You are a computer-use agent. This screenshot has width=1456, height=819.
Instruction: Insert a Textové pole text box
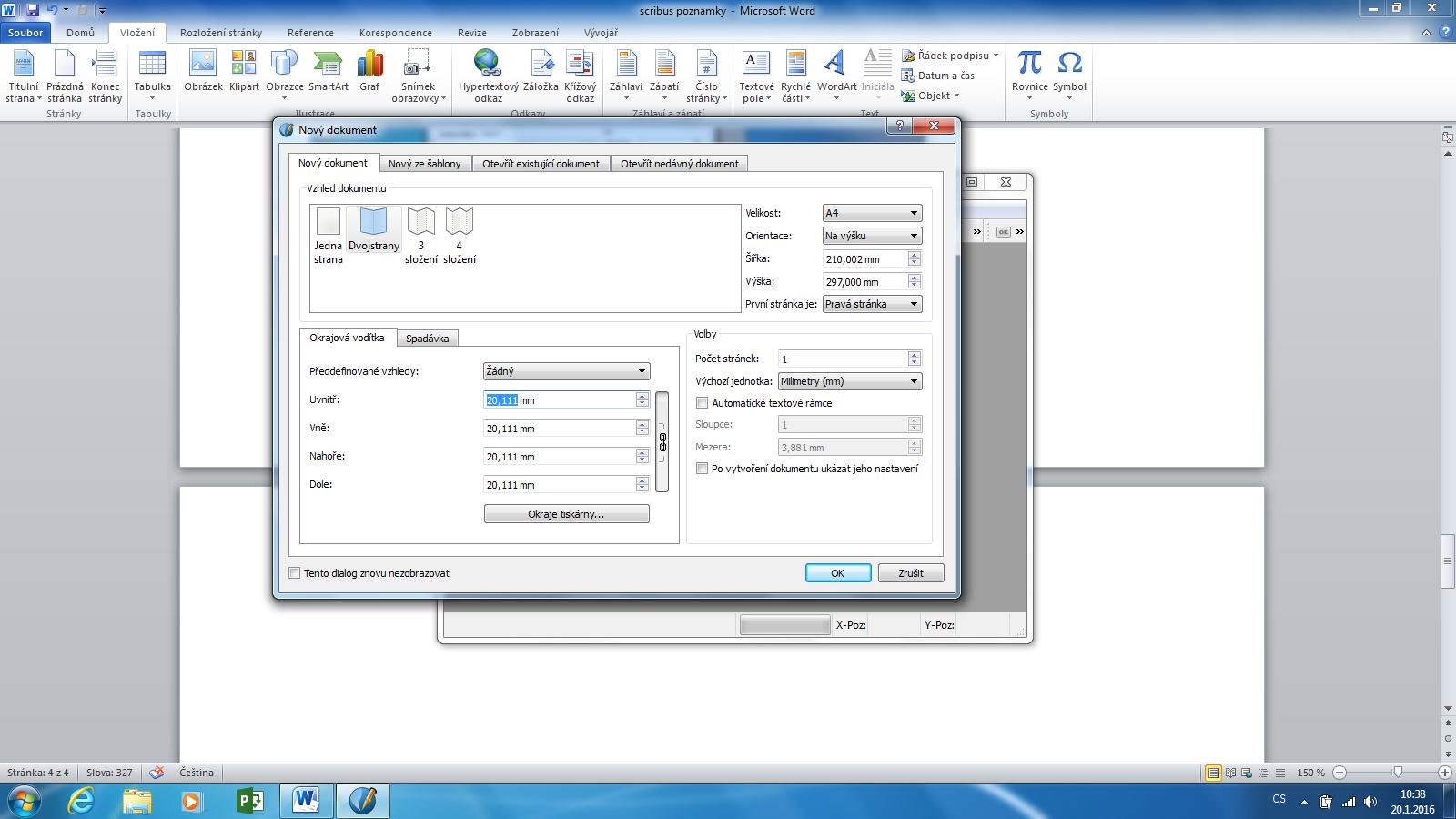tap(756, 77)
